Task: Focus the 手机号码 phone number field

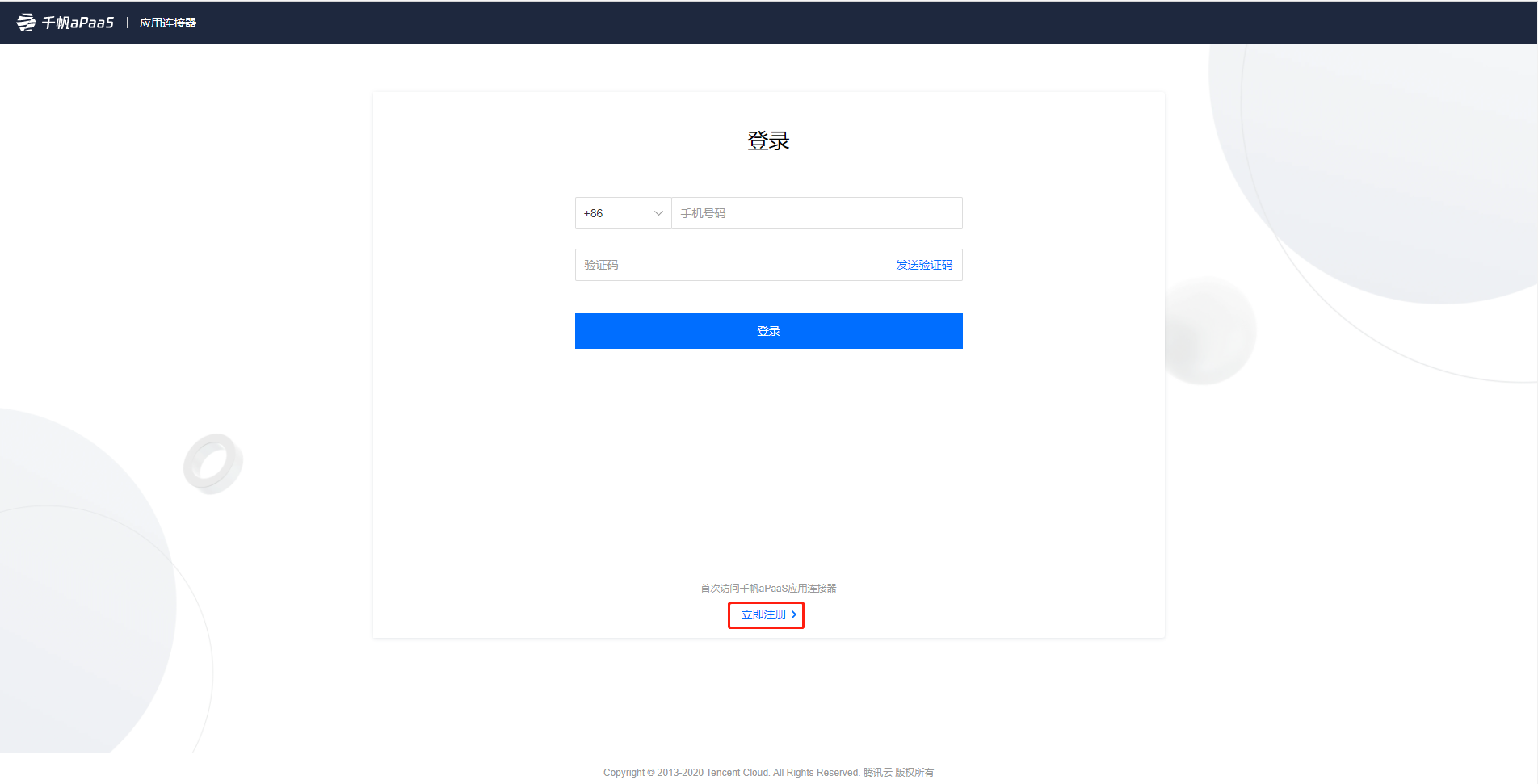Action: (817, 213)
